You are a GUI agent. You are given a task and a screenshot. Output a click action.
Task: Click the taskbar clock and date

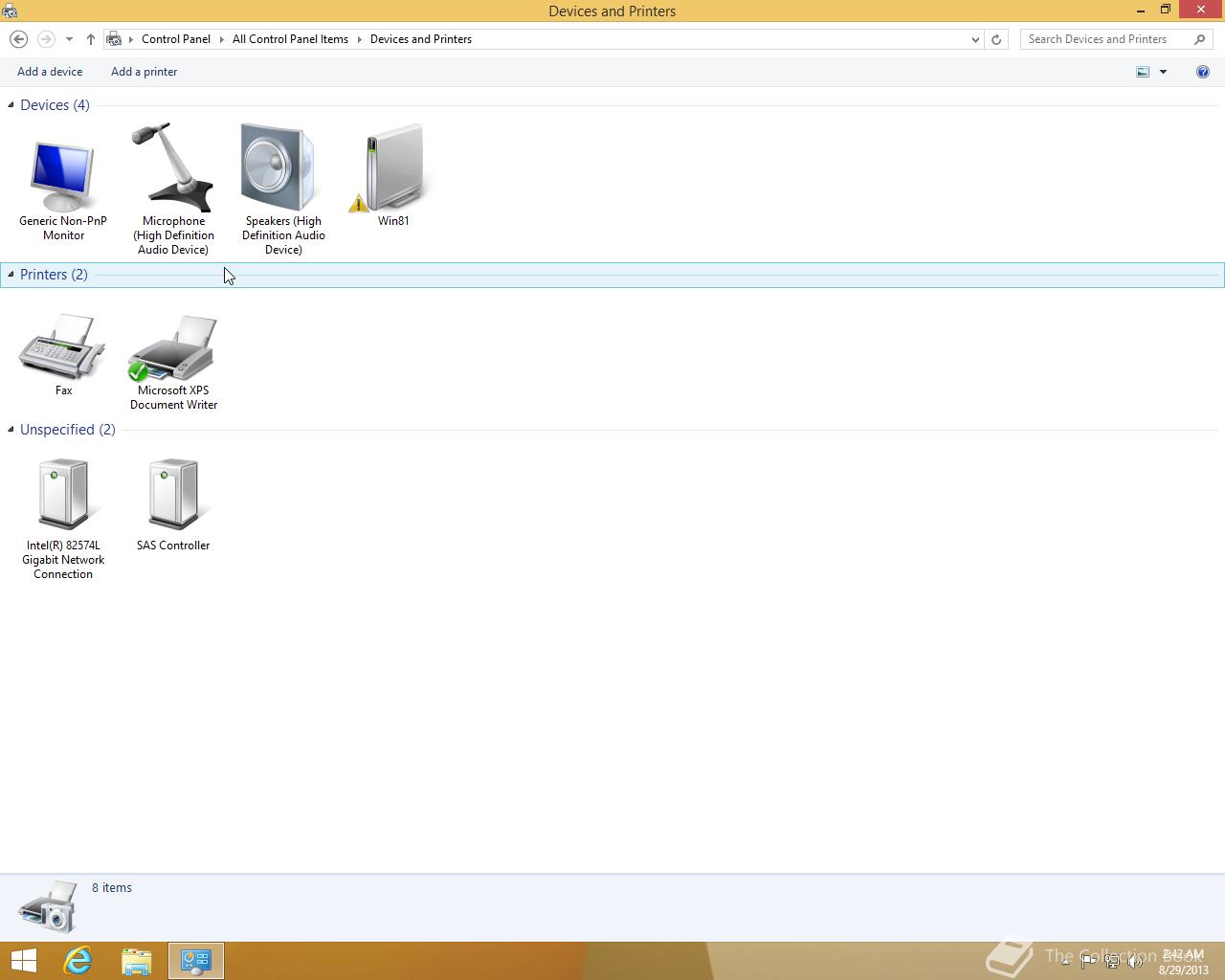1183,962
